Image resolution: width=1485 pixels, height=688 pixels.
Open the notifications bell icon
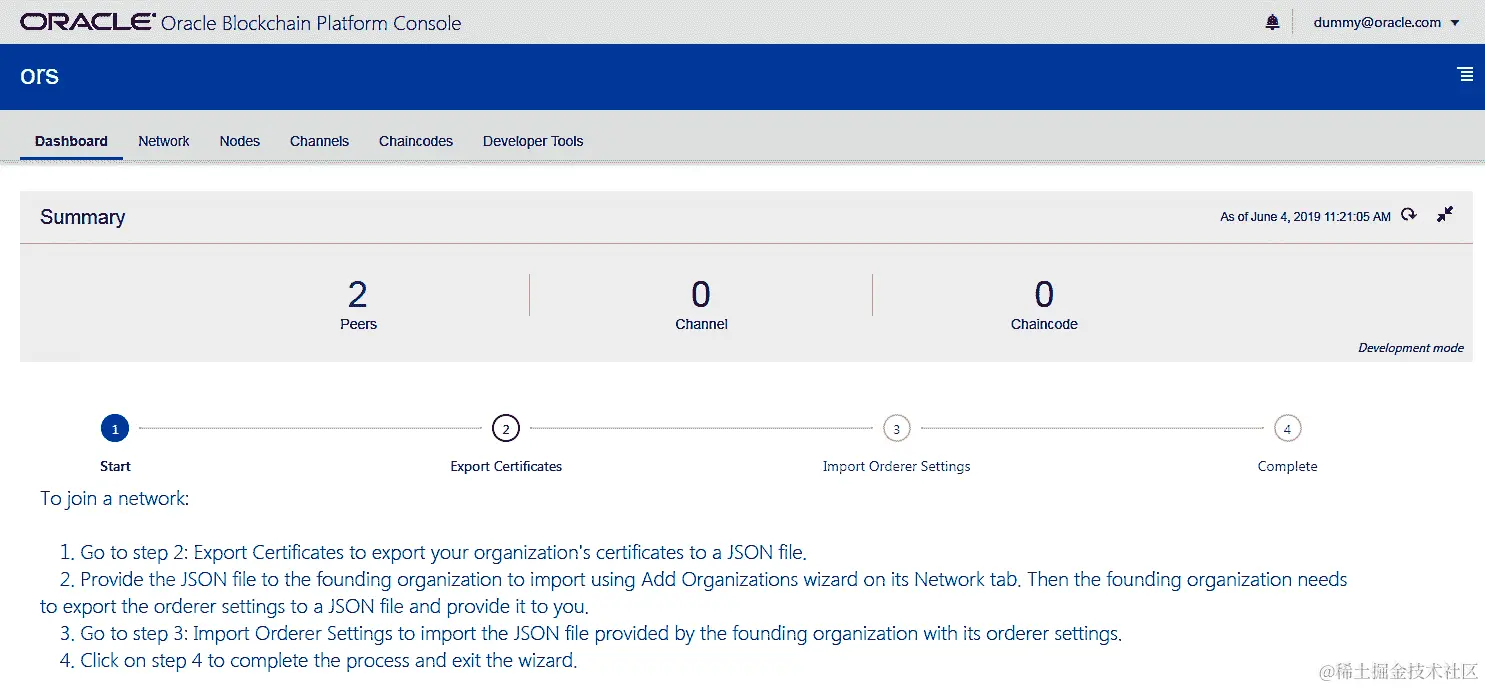tap(1272, 22)
